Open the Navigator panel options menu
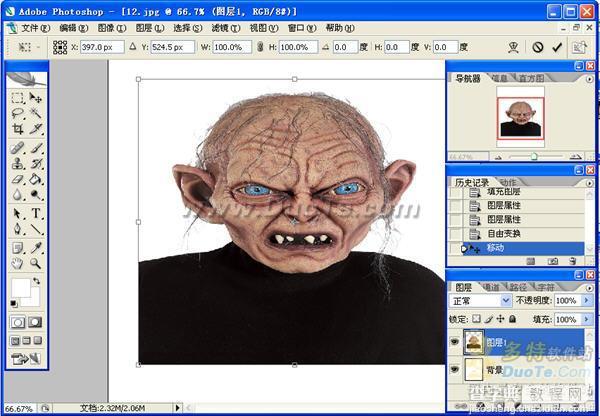This screenshot has height=416, width=600. click(x=590, y=79)
